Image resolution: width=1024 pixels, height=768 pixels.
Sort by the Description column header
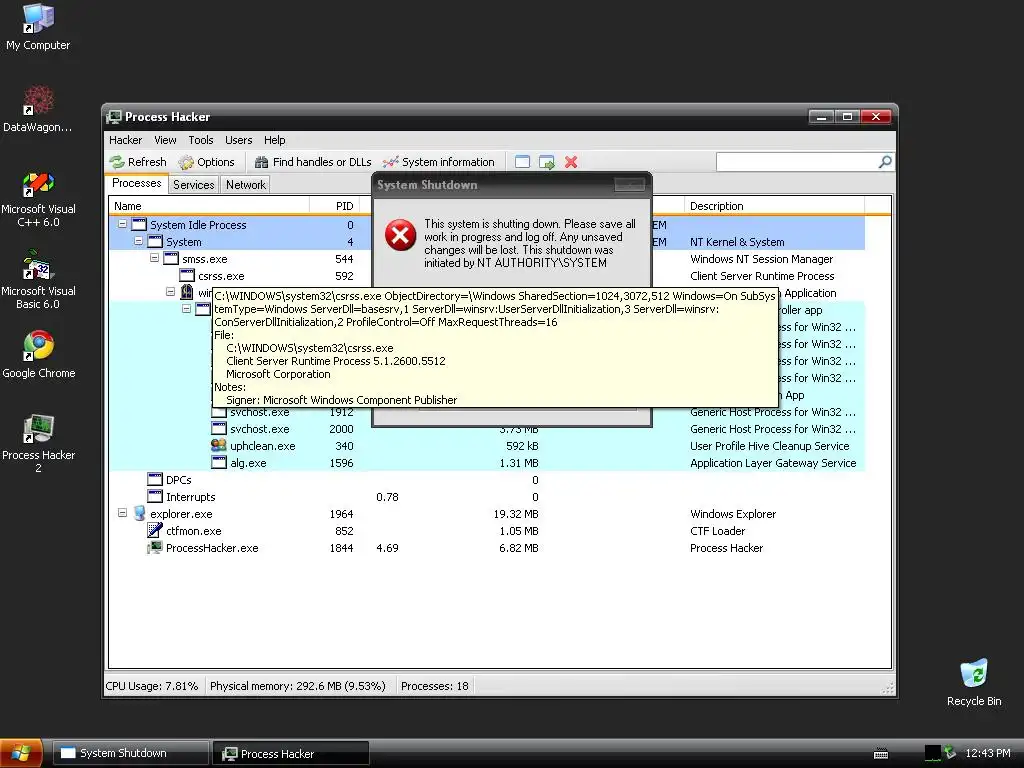pyautogui.click(x=774, y=206)
